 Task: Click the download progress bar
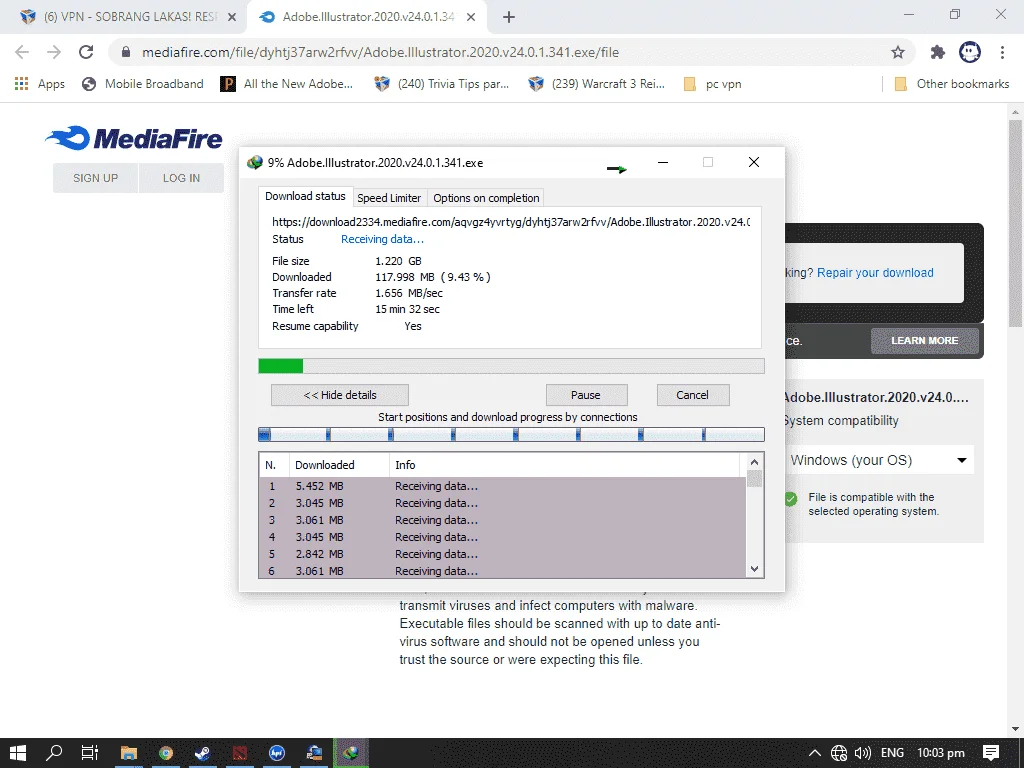(511, 366)
